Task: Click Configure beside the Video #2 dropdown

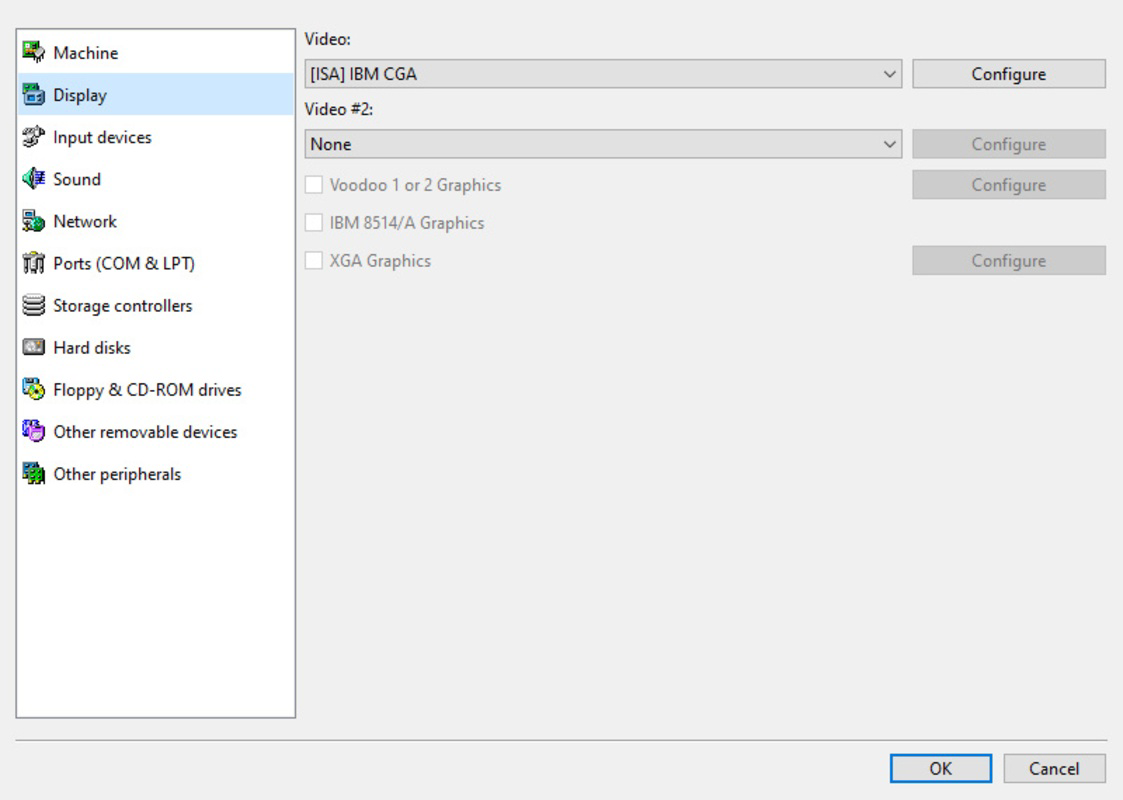Action: click(x=1008, y=144)
